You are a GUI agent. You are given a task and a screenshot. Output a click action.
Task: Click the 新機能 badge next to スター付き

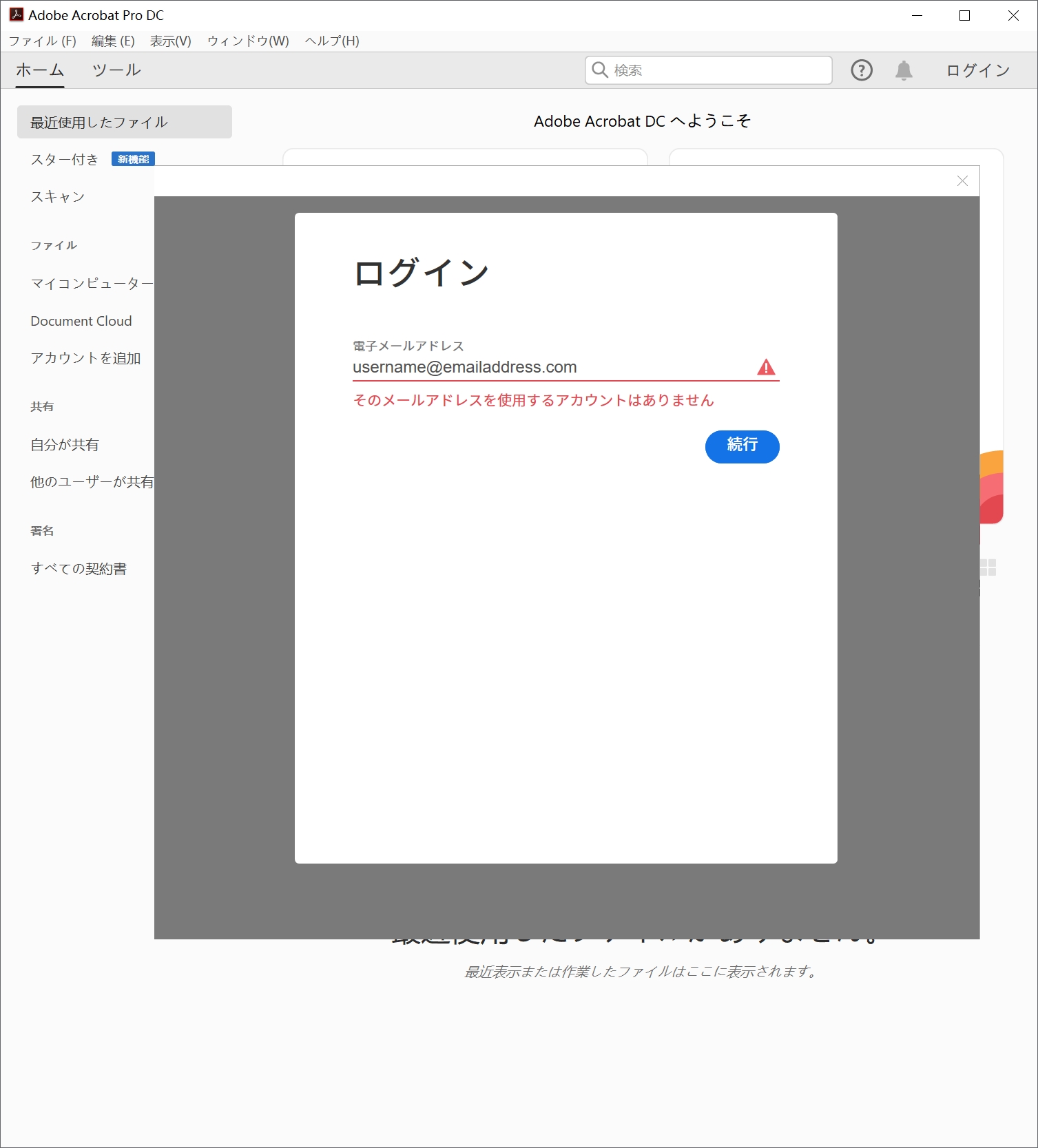point(133,159)
